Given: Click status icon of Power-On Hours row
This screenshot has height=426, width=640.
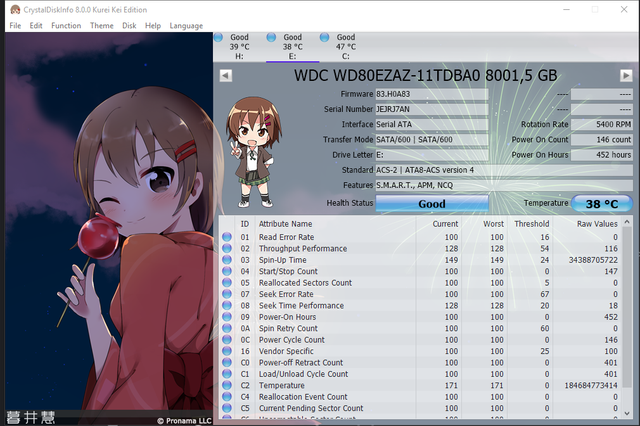Looking at the screenshot, I should coord(227,317).
